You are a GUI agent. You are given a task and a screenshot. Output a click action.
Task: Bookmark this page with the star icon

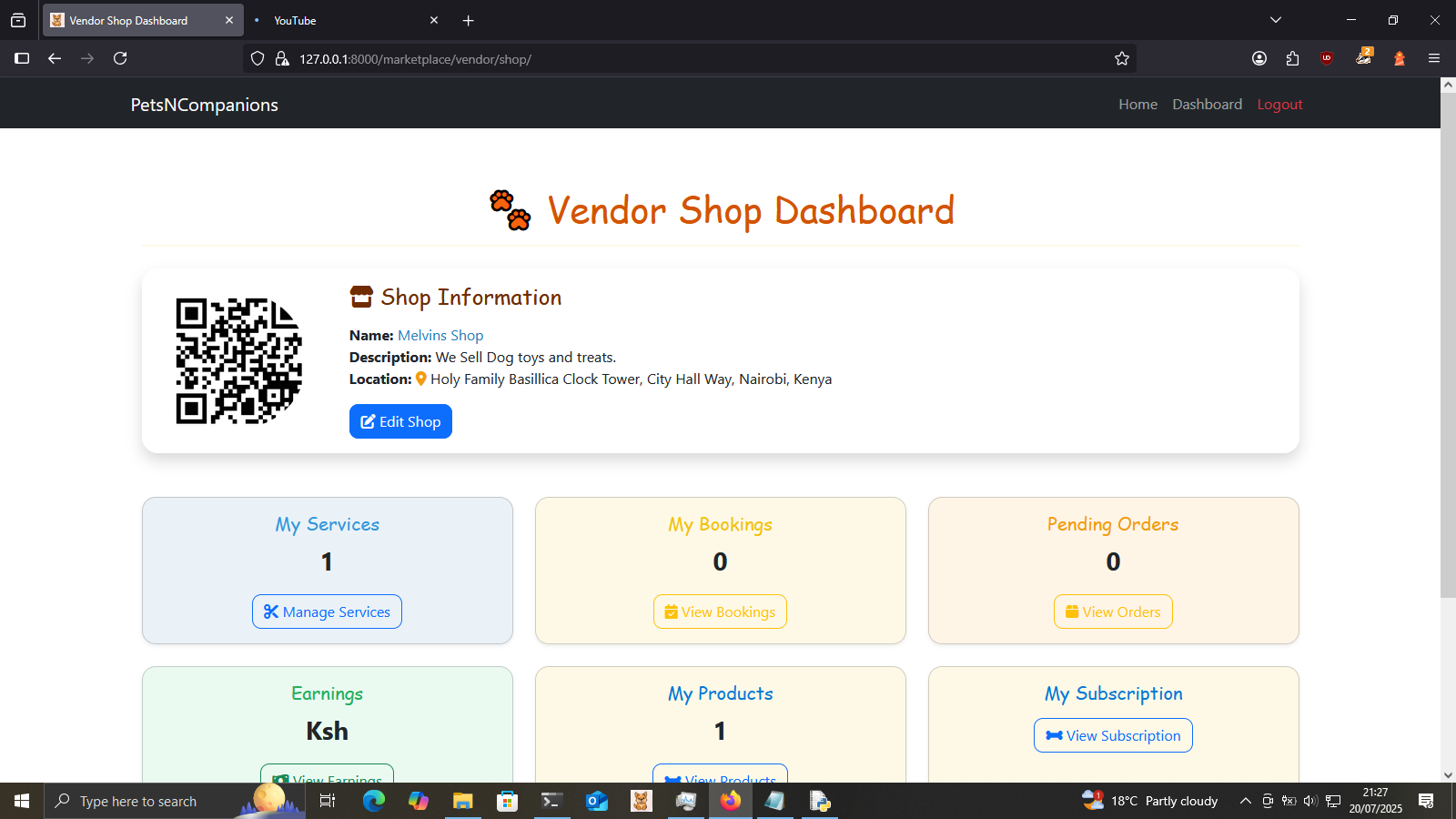(1122, 58)
